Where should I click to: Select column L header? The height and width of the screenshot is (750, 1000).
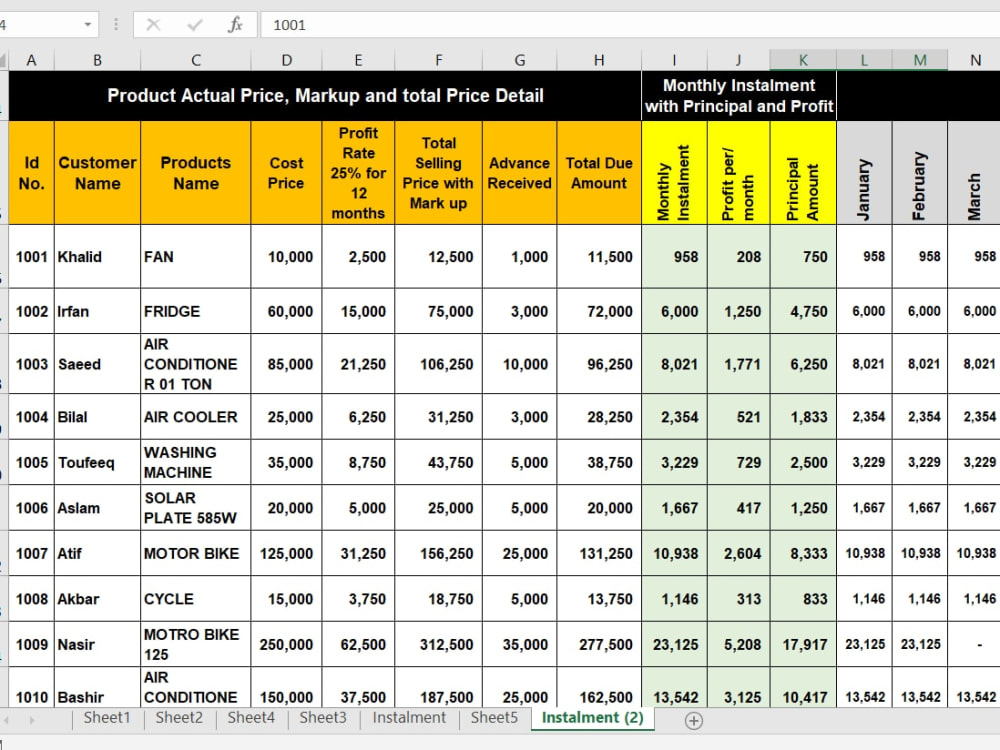[x=864, y=61]
